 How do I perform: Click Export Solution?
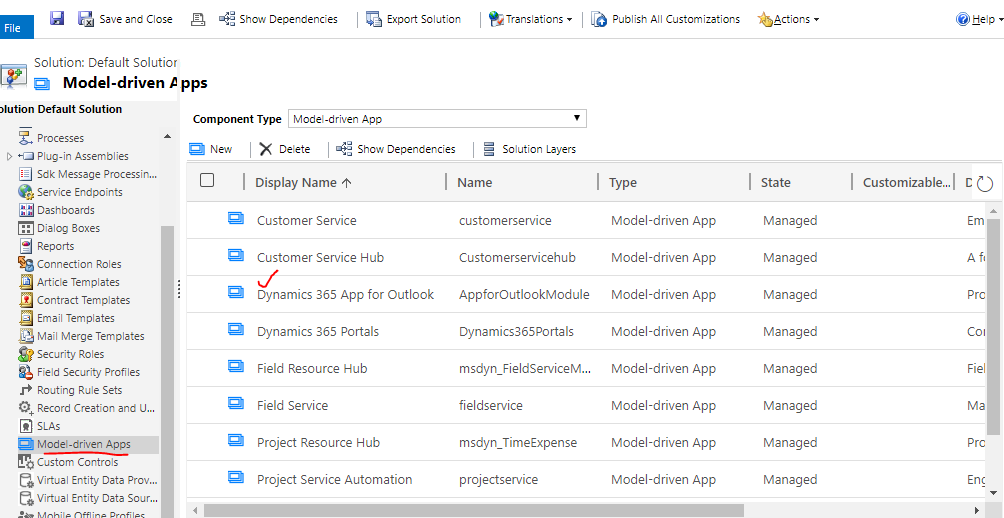414,19
